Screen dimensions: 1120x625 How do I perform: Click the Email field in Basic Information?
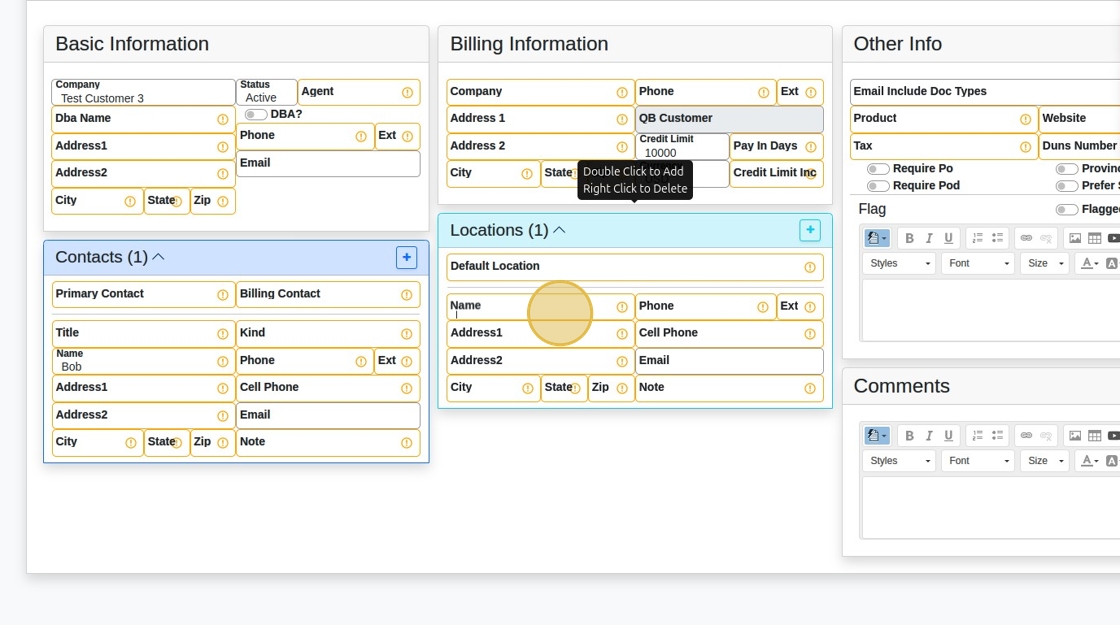328,164
